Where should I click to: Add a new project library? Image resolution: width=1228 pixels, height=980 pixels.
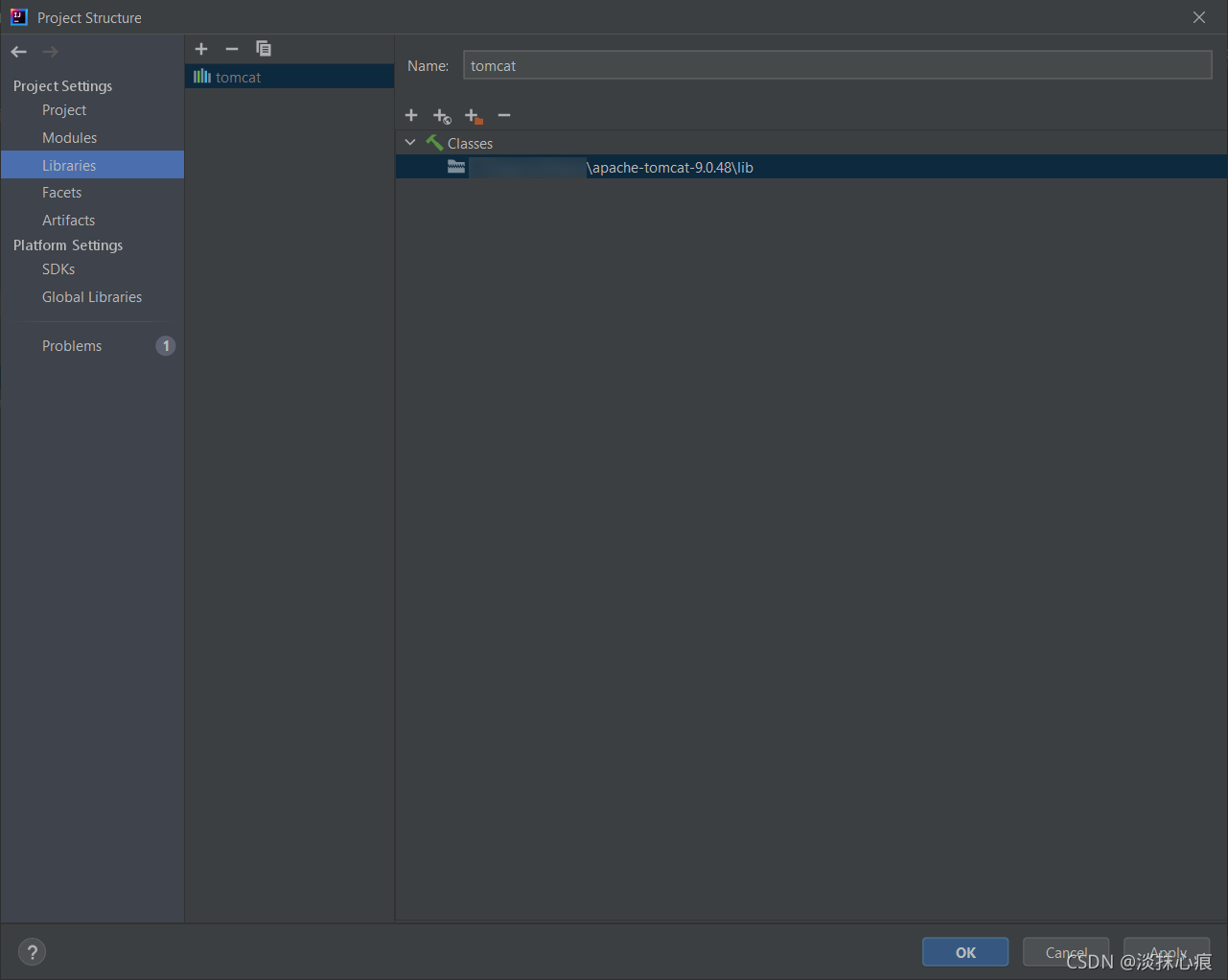[201, 49]
